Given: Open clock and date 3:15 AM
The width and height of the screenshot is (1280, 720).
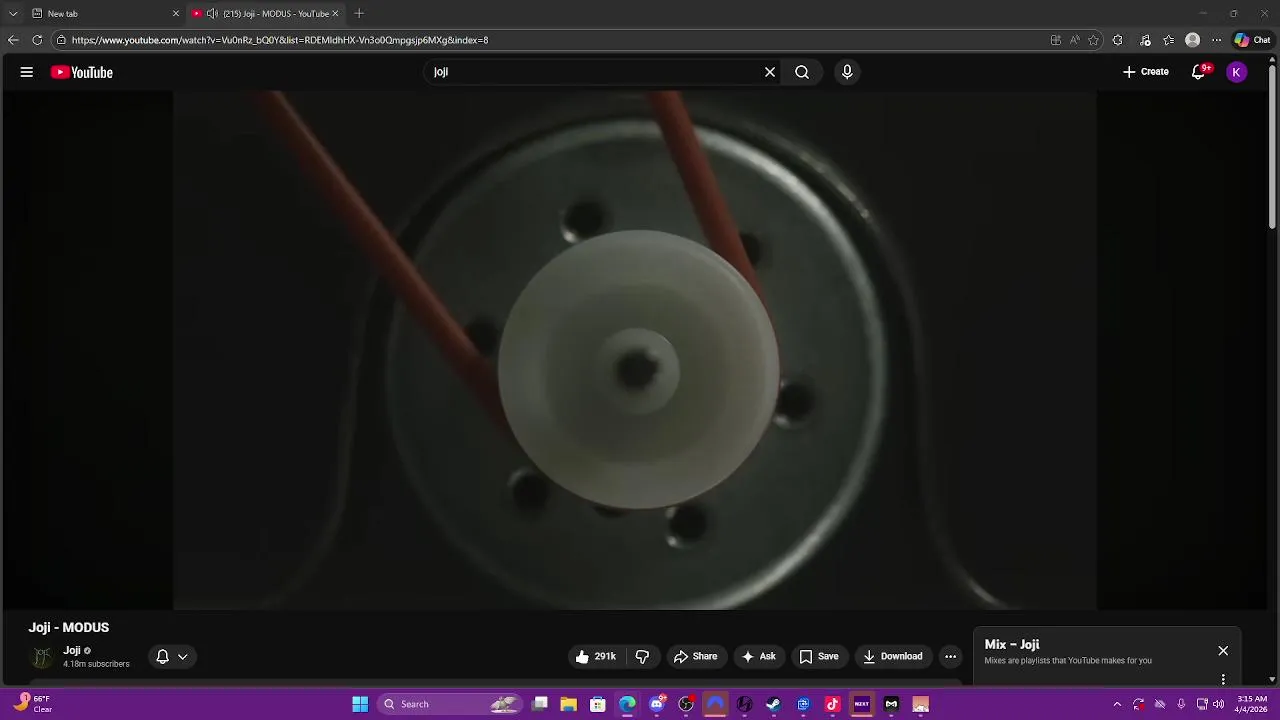Looking at the screenshot, I should pos(1252,704).
